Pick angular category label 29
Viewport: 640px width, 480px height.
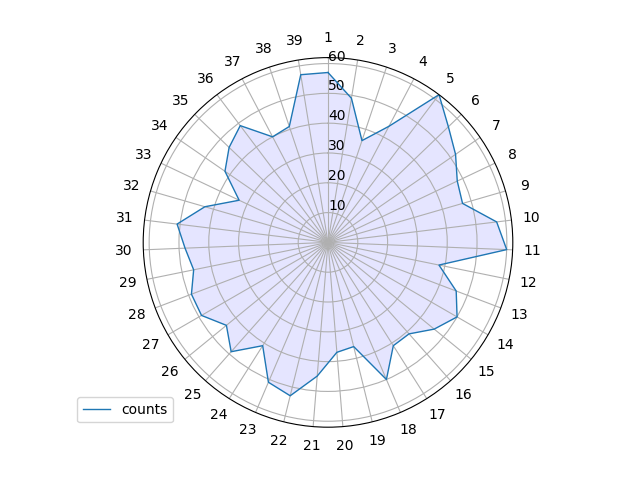[128, 282]
